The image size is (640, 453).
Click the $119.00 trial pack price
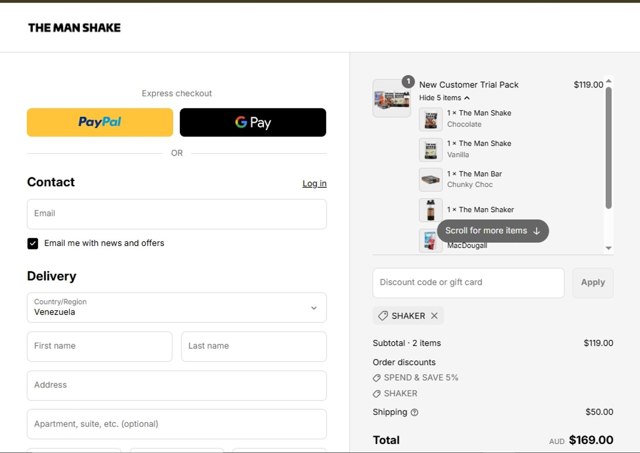(588, 85)
